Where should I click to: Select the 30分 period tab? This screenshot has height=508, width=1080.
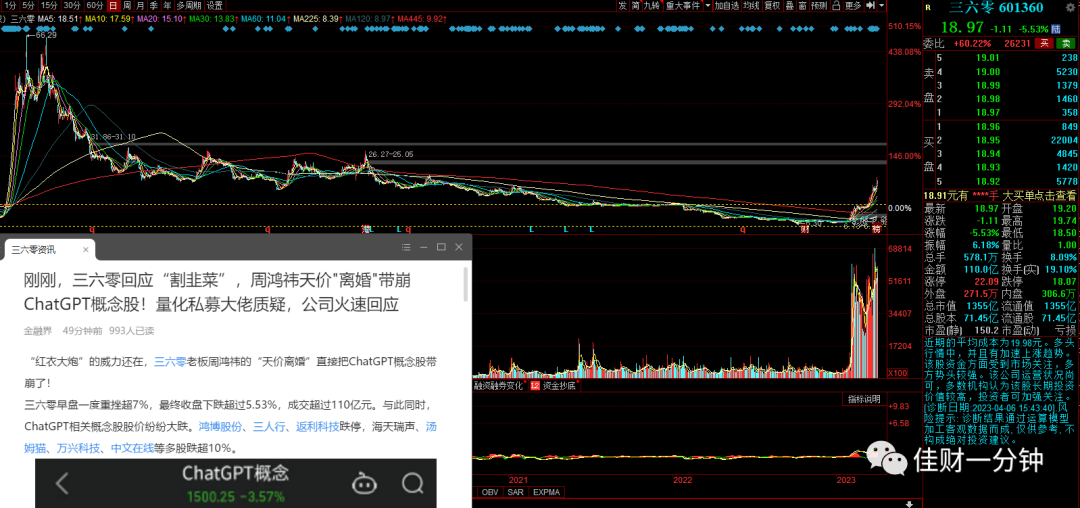point(71,5)
